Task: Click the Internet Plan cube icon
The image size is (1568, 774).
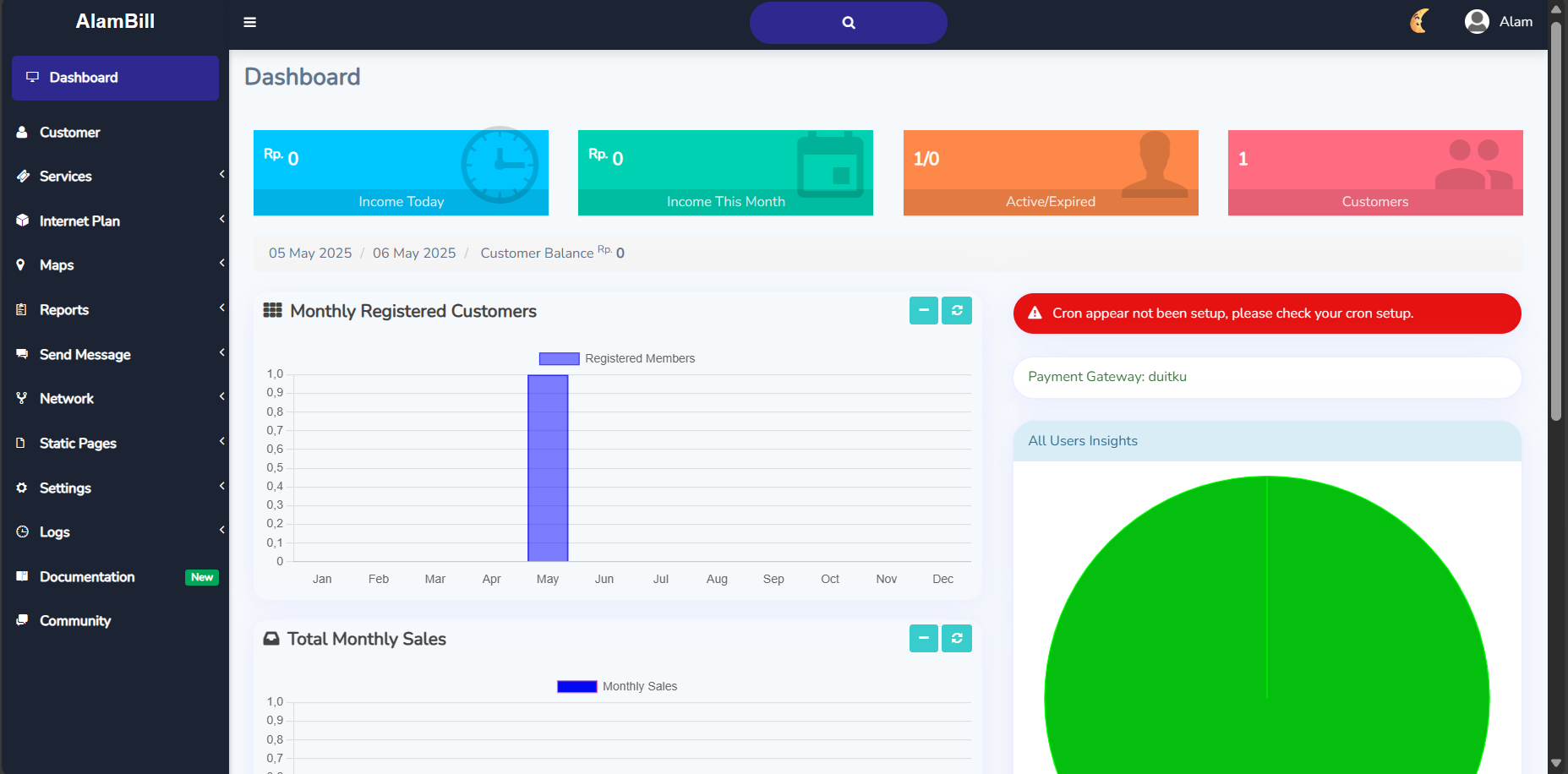Action: 22,221
